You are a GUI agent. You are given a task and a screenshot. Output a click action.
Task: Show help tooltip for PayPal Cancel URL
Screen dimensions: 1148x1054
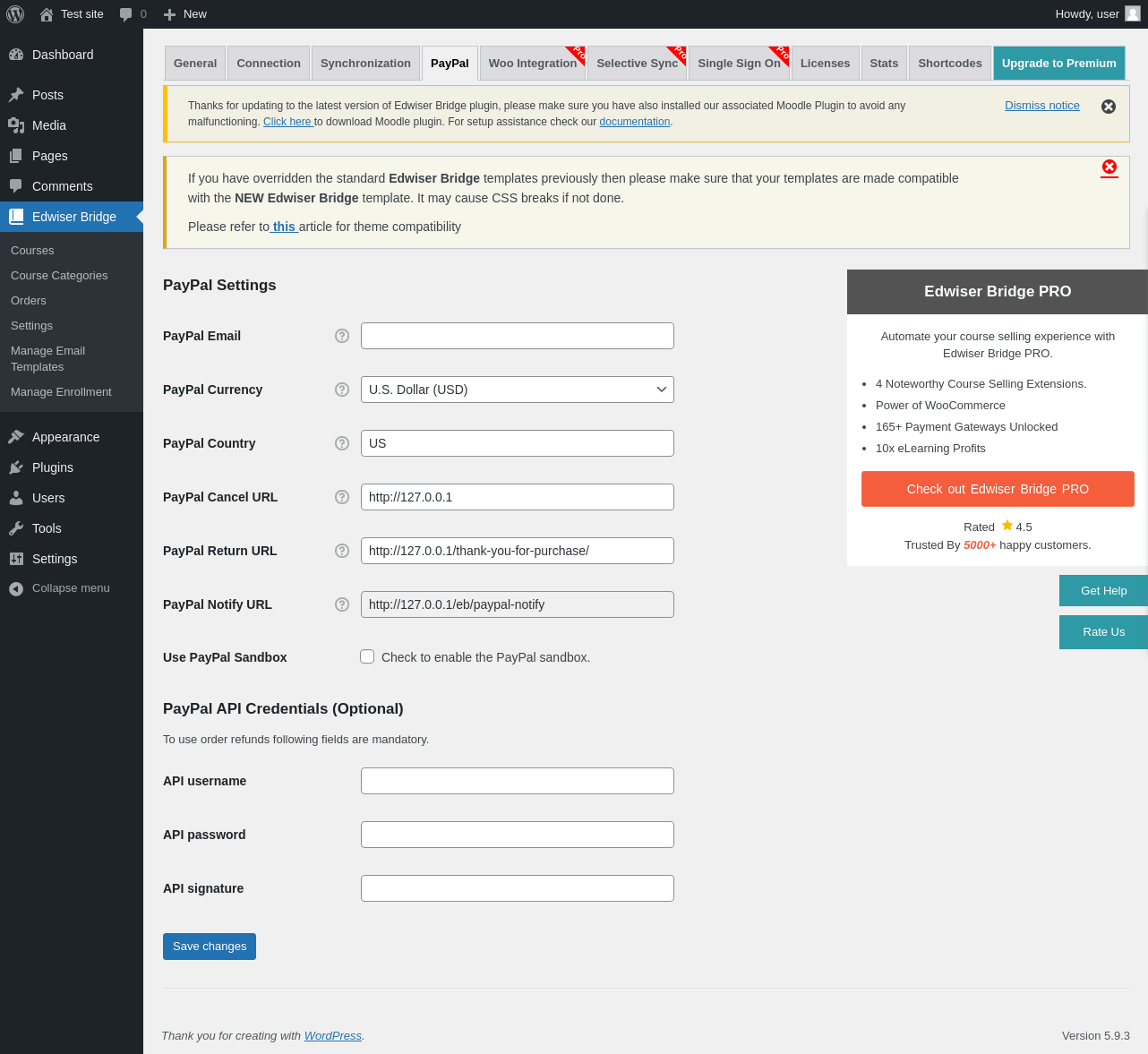[342, 497]
